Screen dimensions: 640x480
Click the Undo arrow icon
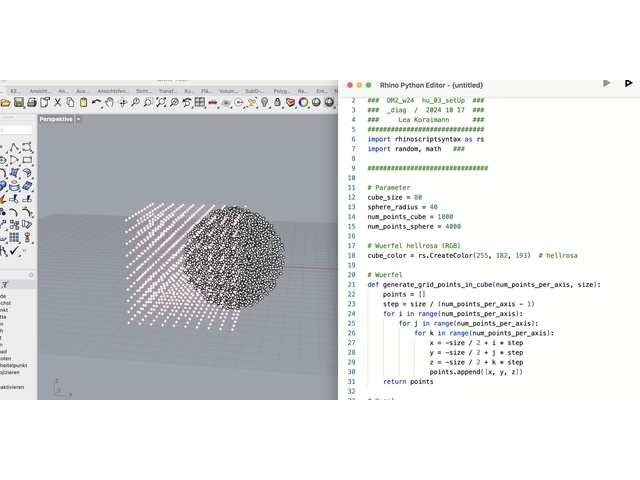(x=96, y=102)
